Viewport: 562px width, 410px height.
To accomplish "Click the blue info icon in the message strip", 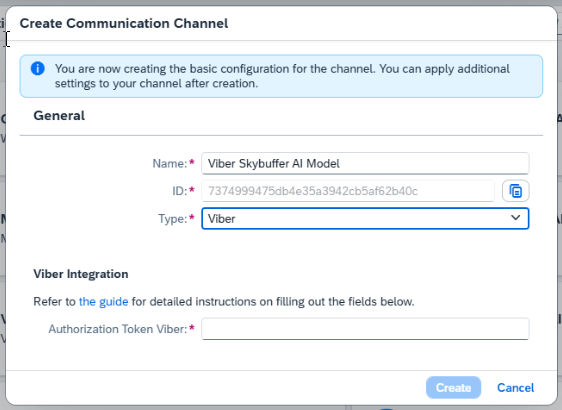I will point(38,68).
